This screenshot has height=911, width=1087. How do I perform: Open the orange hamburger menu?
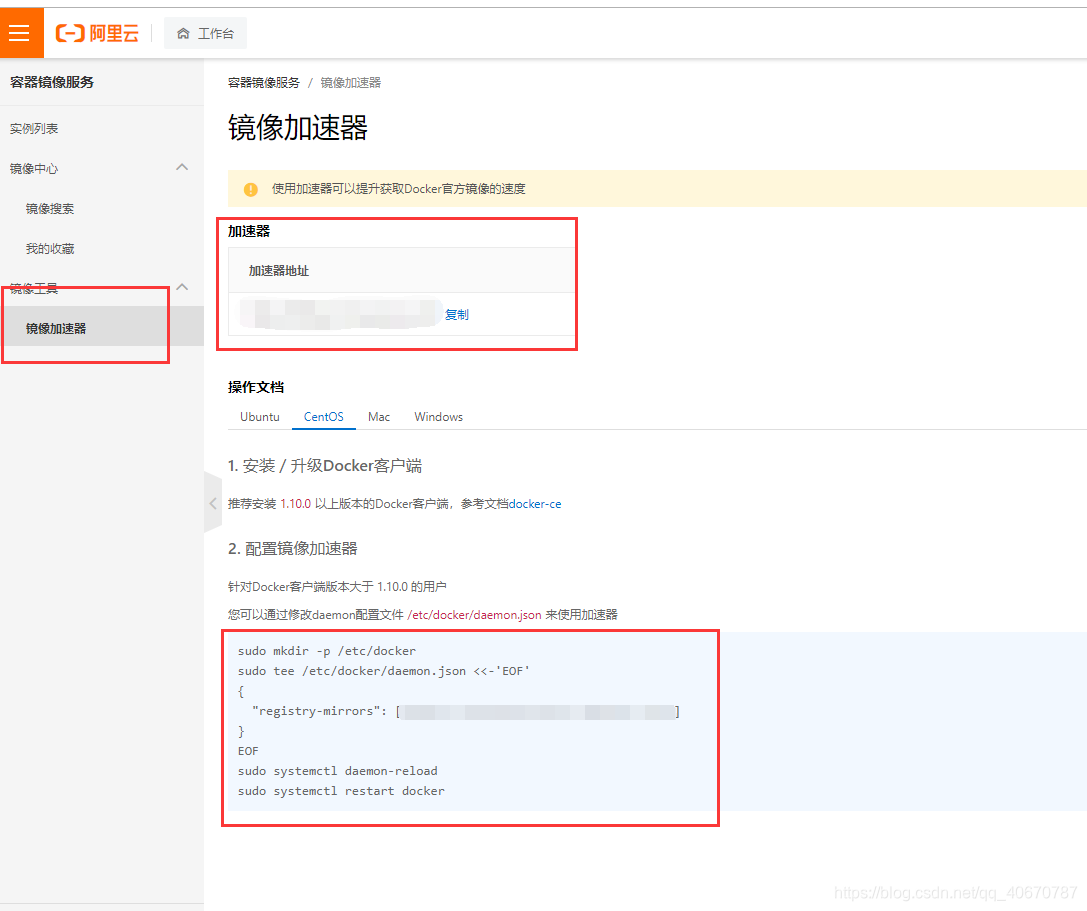19,33
